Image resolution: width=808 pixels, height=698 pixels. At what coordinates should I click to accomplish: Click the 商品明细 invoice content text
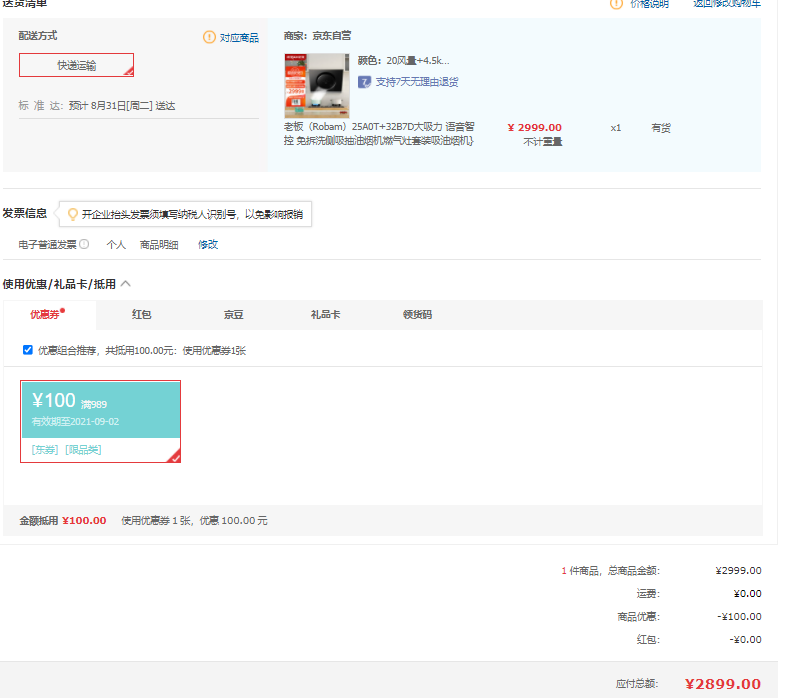point(159,245)
